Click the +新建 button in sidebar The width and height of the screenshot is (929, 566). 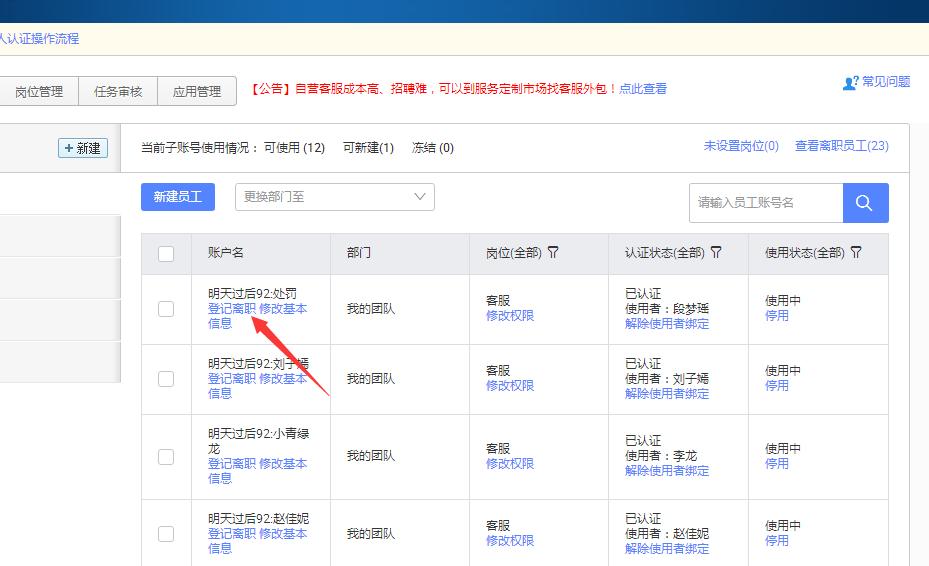pyautogui.click(x=83, y=148)
